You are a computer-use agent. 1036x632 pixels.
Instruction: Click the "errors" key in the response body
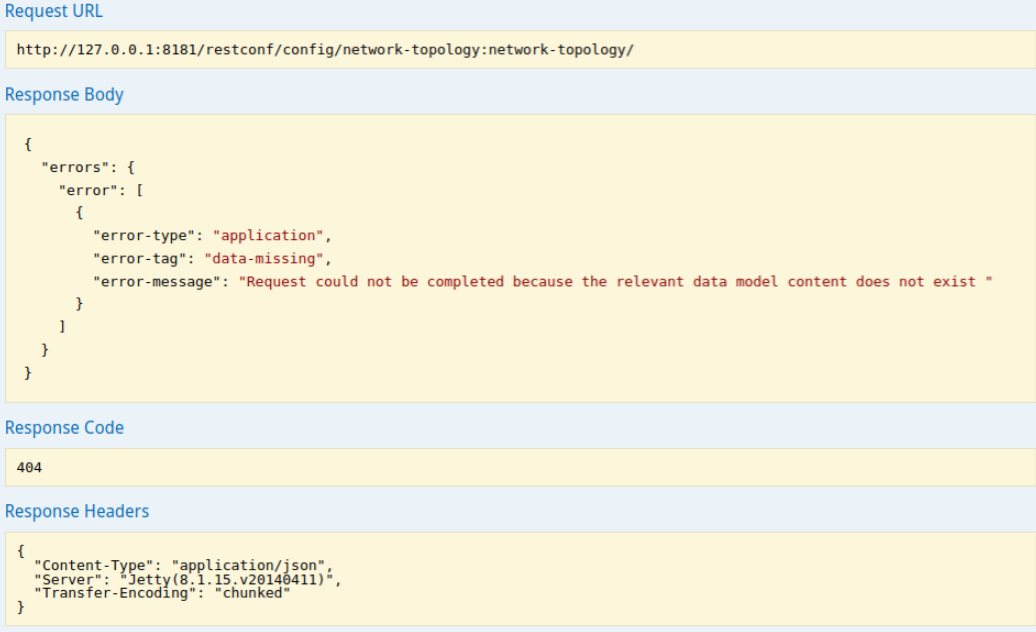[71, 167]
